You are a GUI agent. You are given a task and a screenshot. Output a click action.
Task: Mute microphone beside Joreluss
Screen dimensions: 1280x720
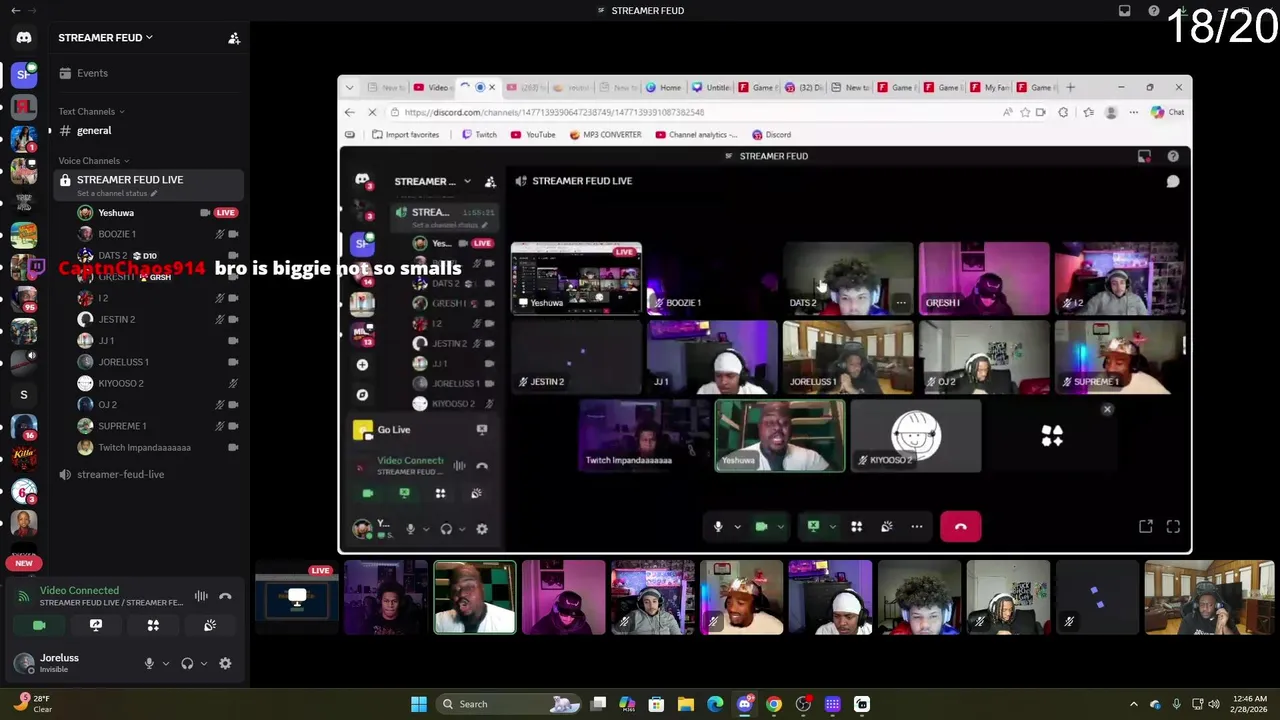tap(149, 663)
